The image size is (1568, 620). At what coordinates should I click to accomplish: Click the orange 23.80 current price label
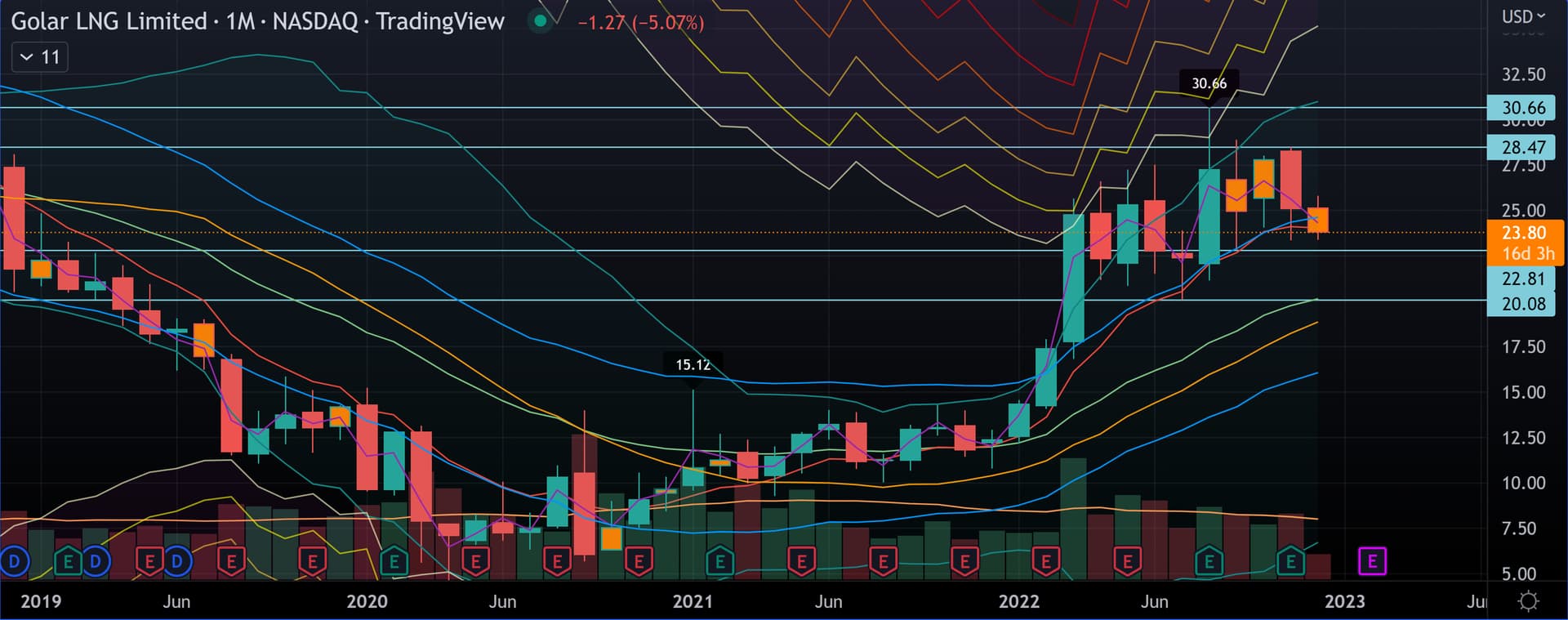point(1523,234)
